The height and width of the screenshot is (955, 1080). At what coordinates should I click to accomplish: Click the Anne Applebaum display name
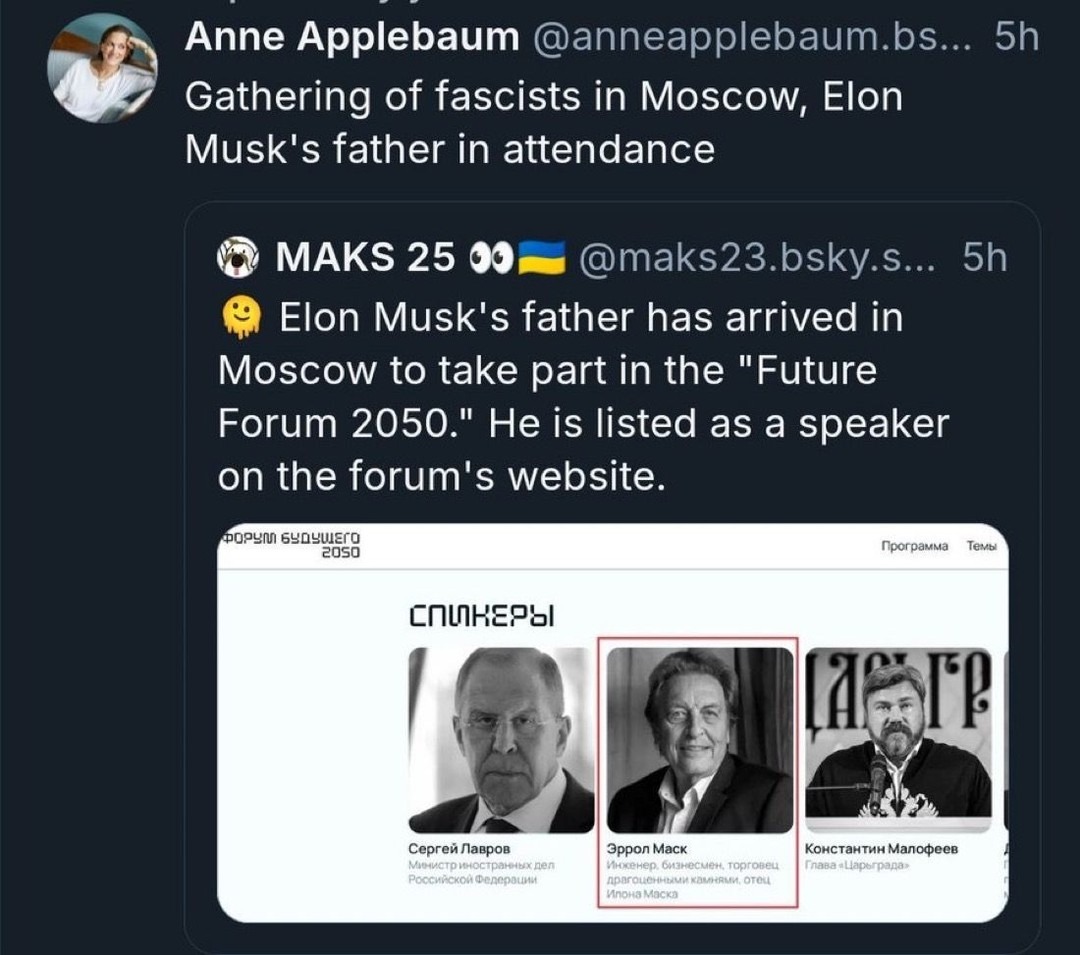[352, 37]
